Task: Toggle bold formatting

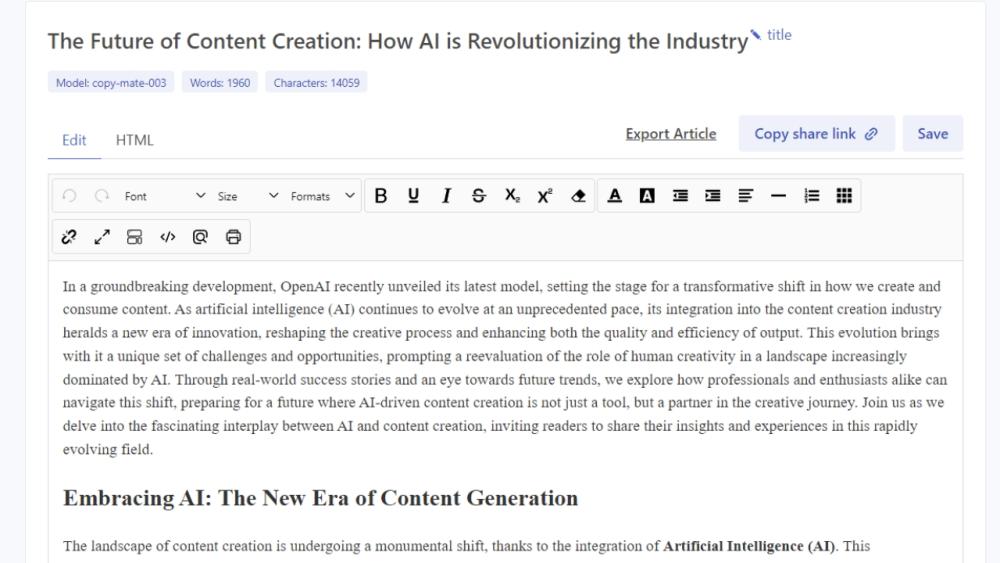Action: pos(381,196)
